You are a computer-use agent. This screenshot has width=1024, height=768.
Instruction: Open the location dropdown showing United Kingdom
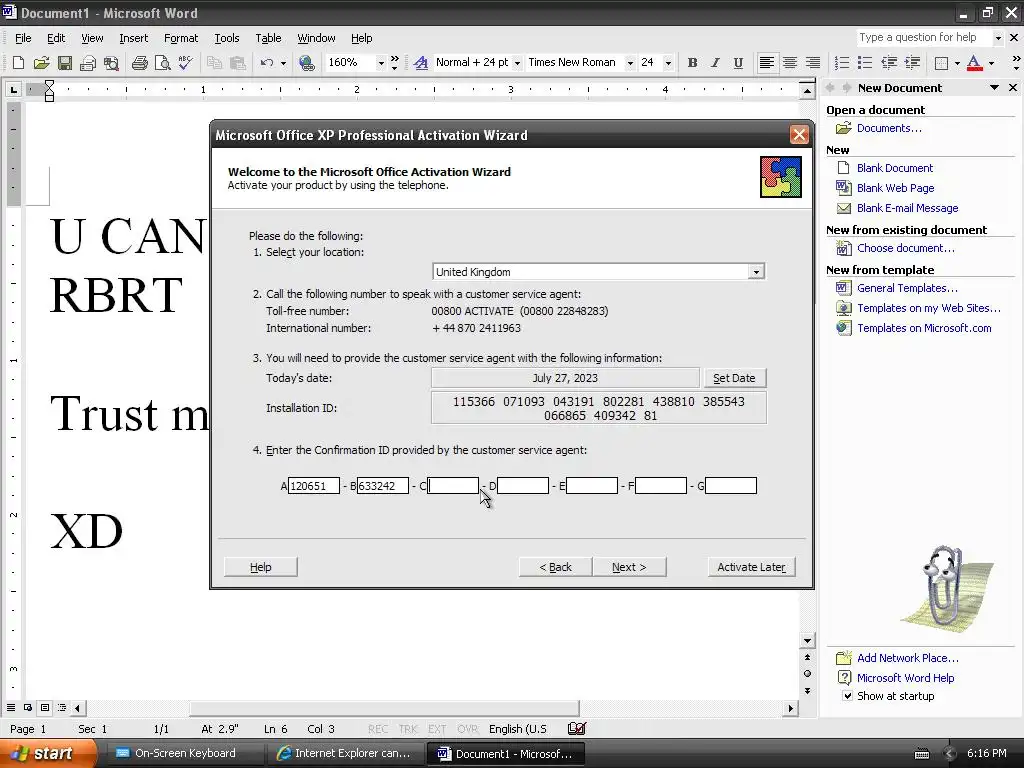click(756, 272)
